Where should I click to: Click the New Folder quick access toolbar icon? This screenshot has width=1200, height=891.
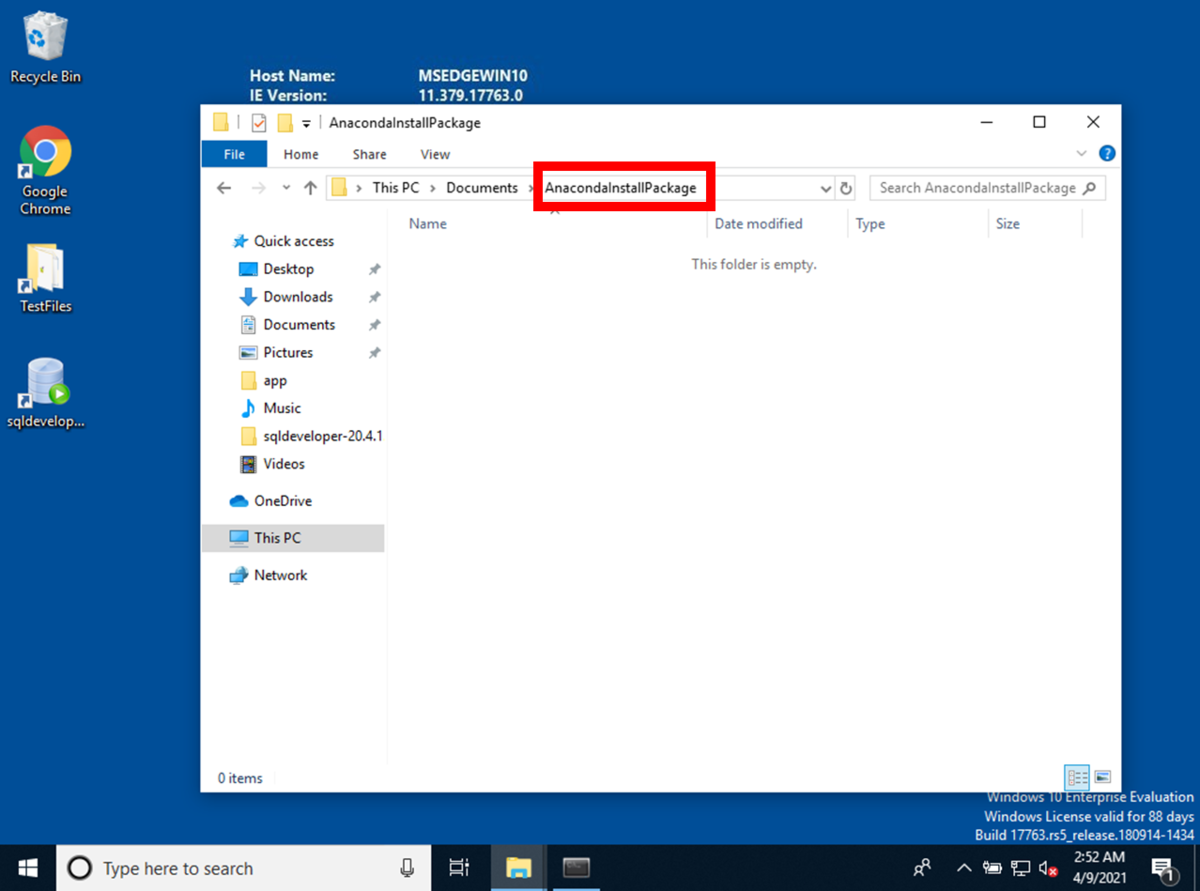285,123
